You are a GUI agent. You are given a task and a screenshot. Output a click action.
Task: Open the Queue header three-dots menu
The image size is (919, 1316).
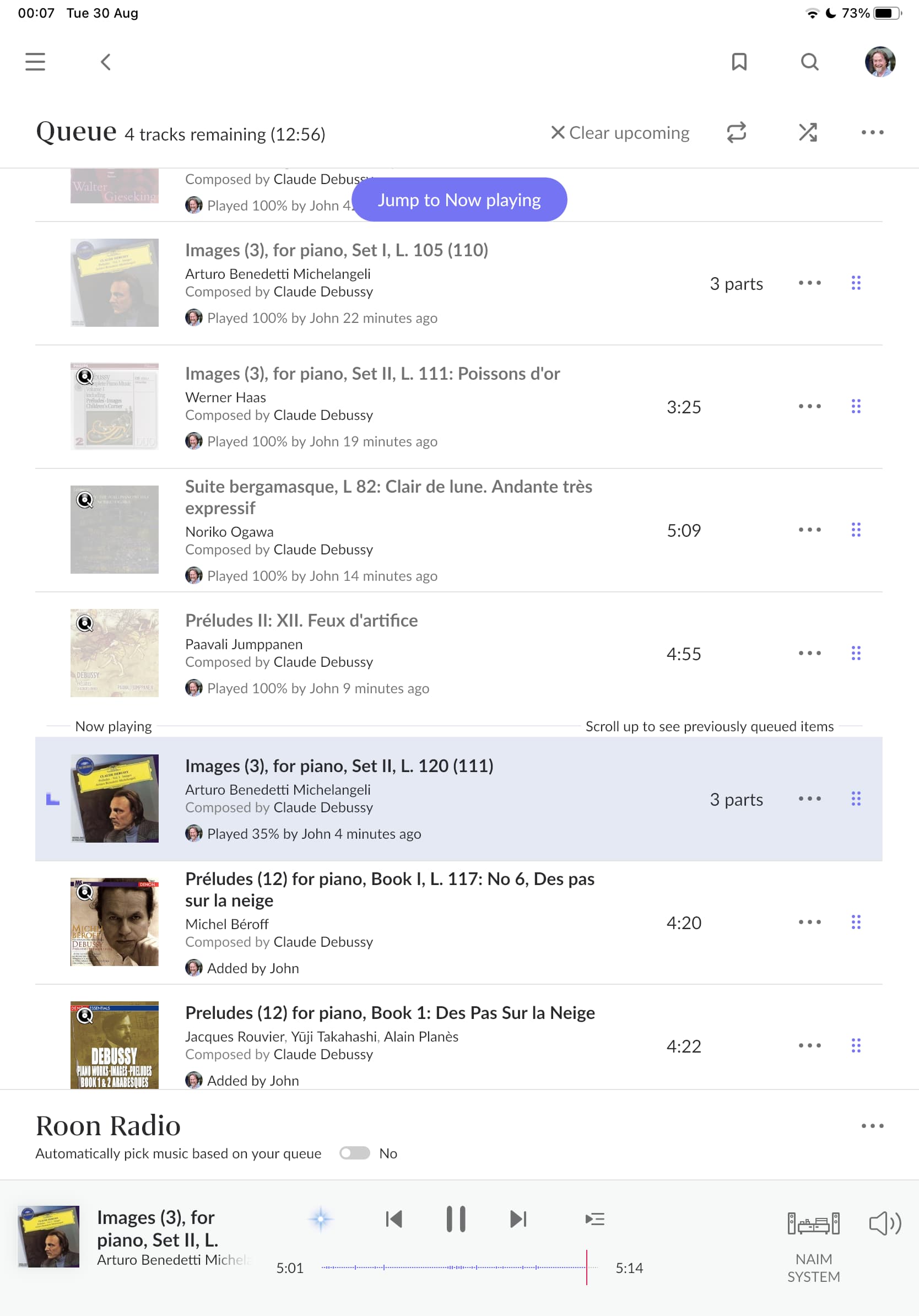click(872, 132)
